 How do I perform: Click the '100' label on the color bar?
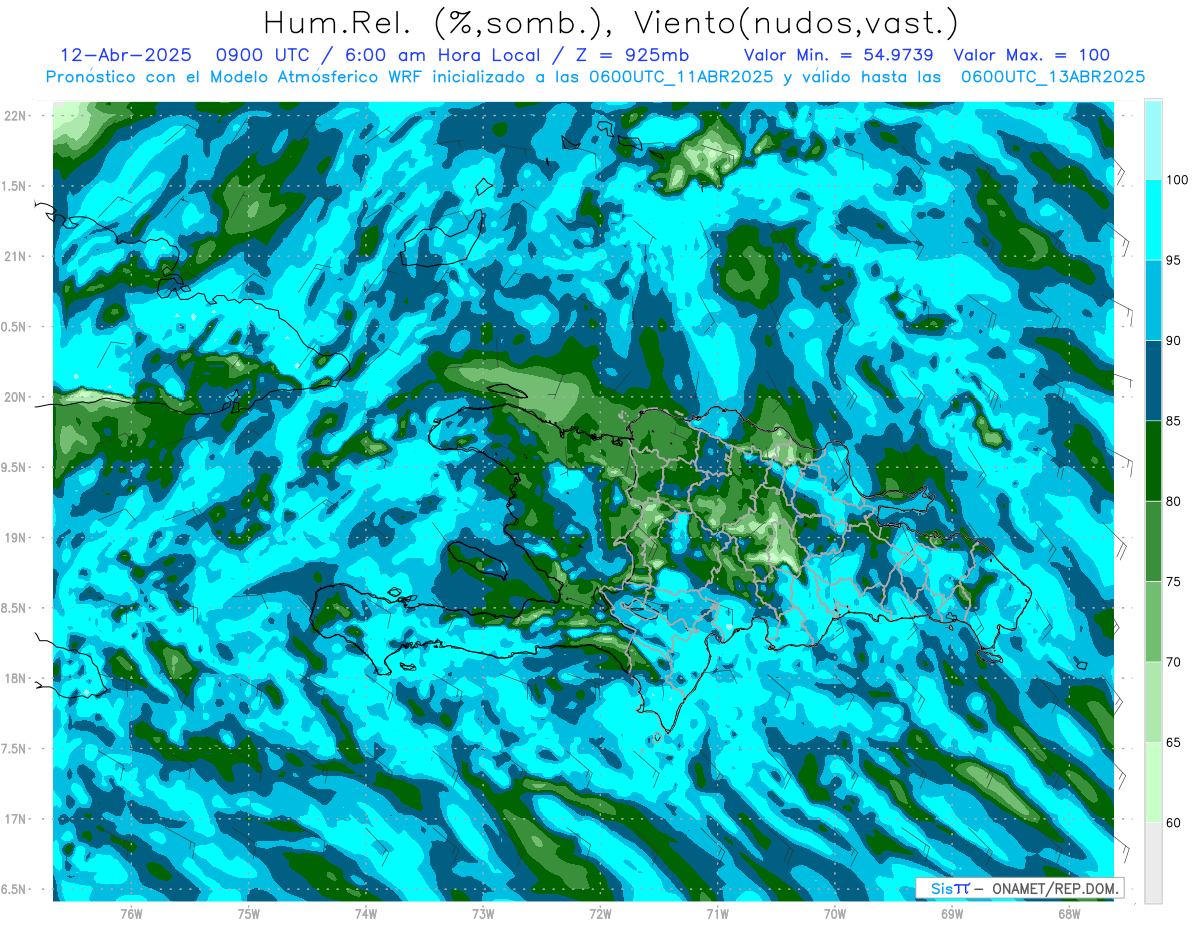click(1178, 180)
